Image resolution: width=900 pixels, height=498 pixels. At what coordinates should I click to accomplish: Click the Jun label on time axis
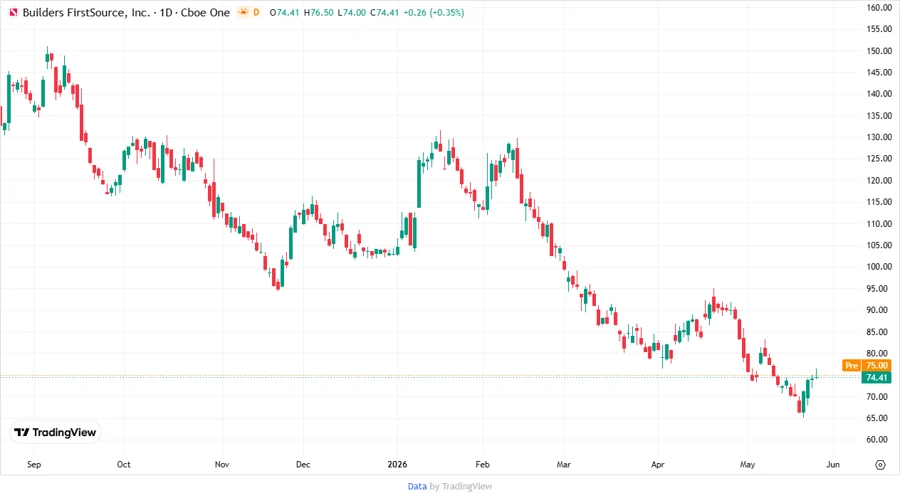tap(833, 464)
